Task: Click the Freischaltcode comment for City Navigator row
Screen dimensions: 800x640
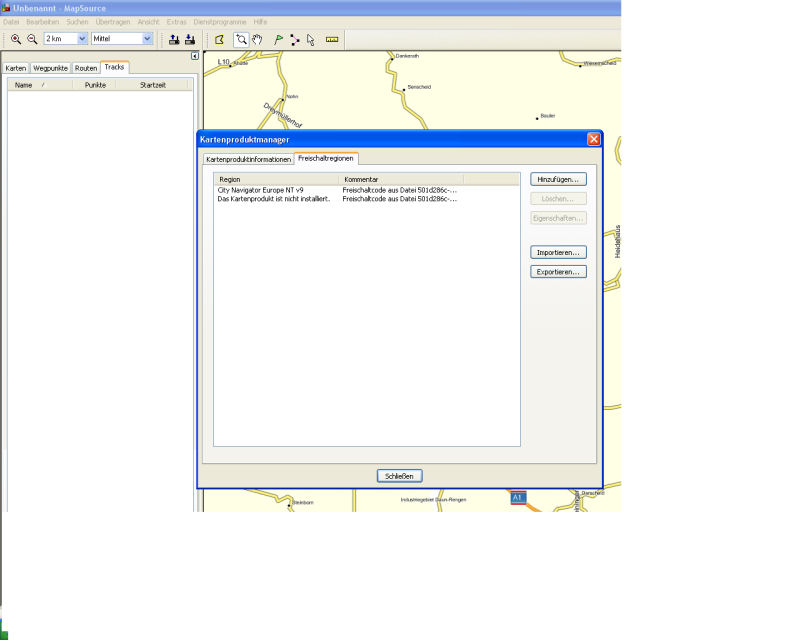Action: [x=399, y=190]
